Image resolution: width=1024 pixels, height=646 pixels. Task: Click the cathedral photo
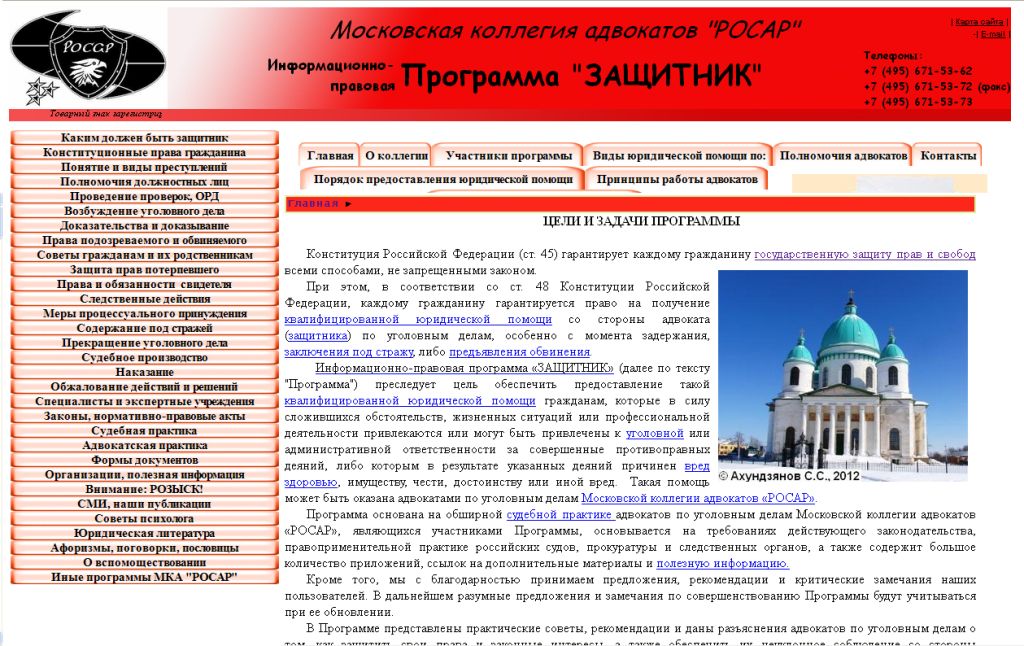point(842,376)
